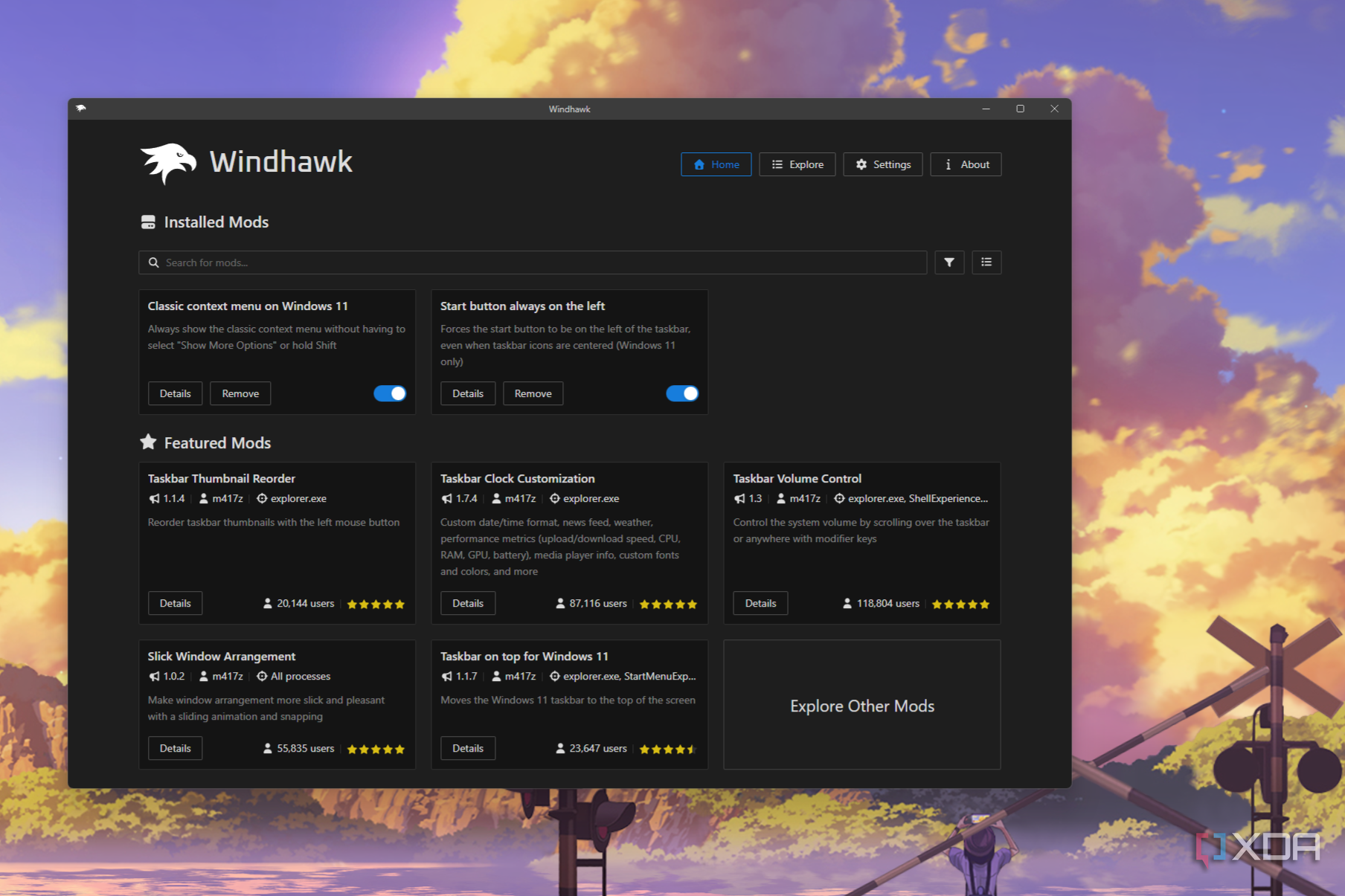Open Details for Classic context menu mod
The width and height of the screenshot is (1345, 896).
176,393
